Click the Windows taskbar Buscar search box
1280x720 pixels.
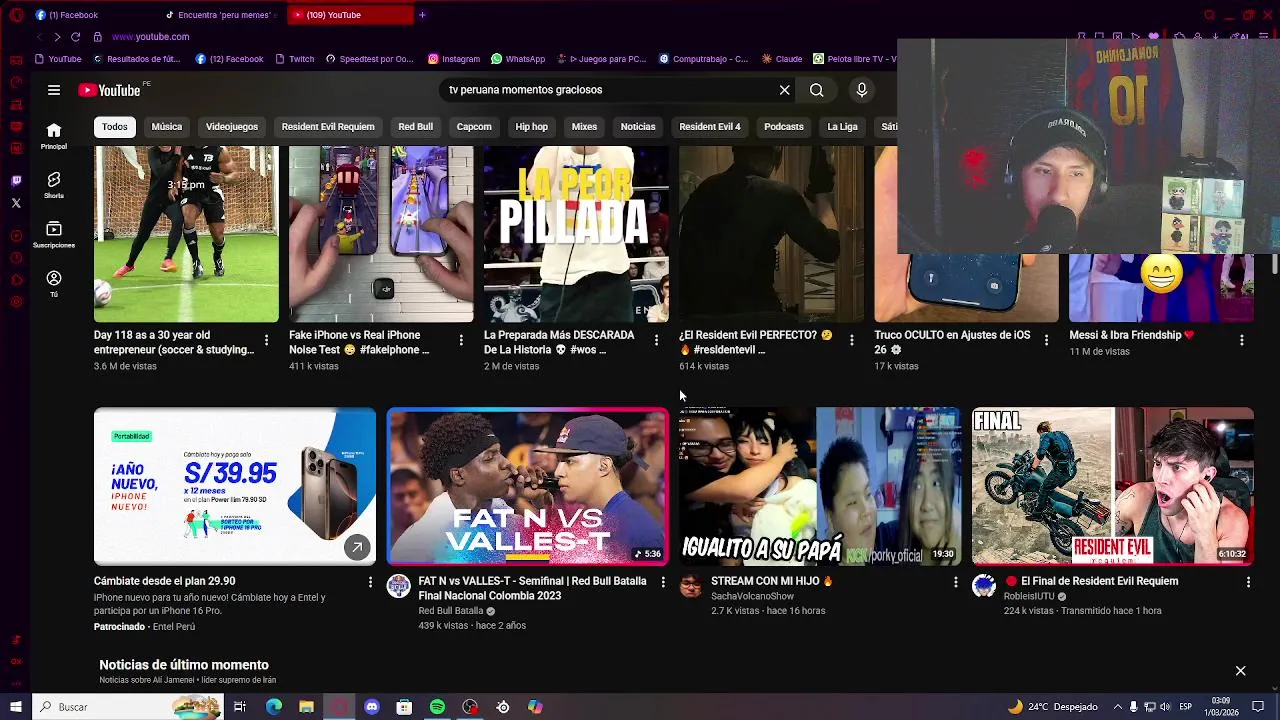tap(128, 707)
